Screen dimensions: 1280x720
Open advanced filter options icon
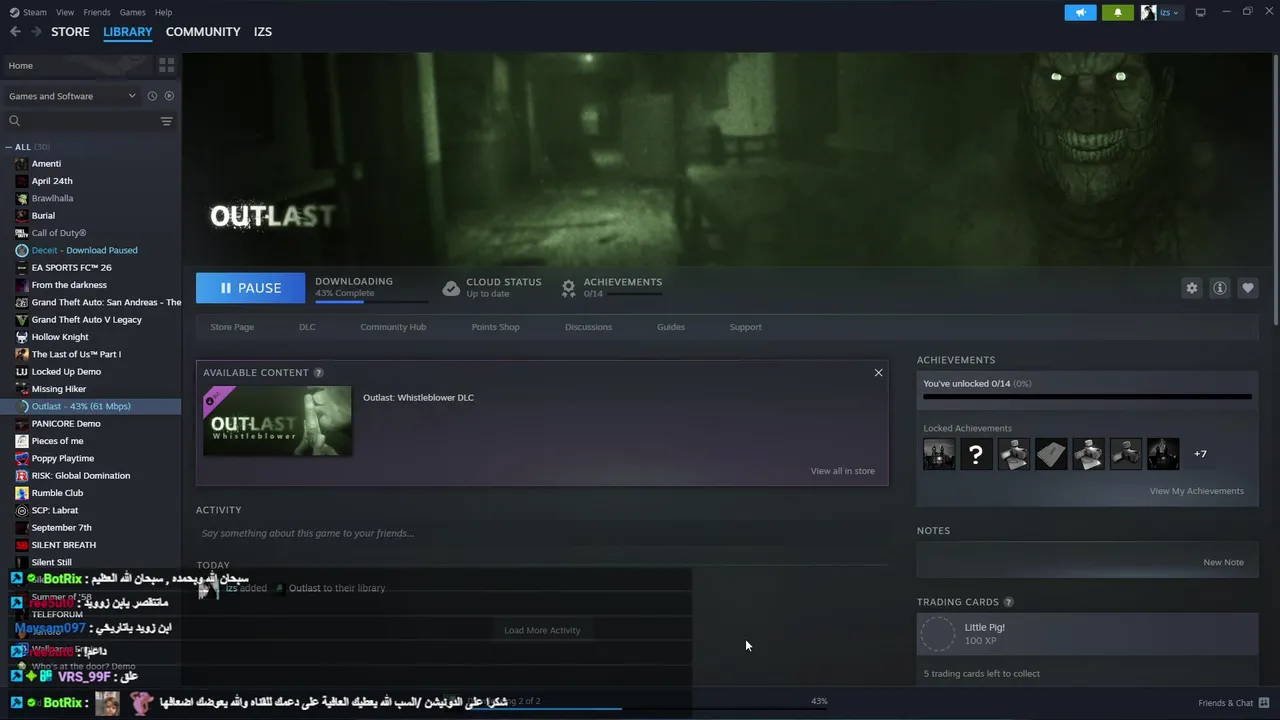[x=166, y=121]
